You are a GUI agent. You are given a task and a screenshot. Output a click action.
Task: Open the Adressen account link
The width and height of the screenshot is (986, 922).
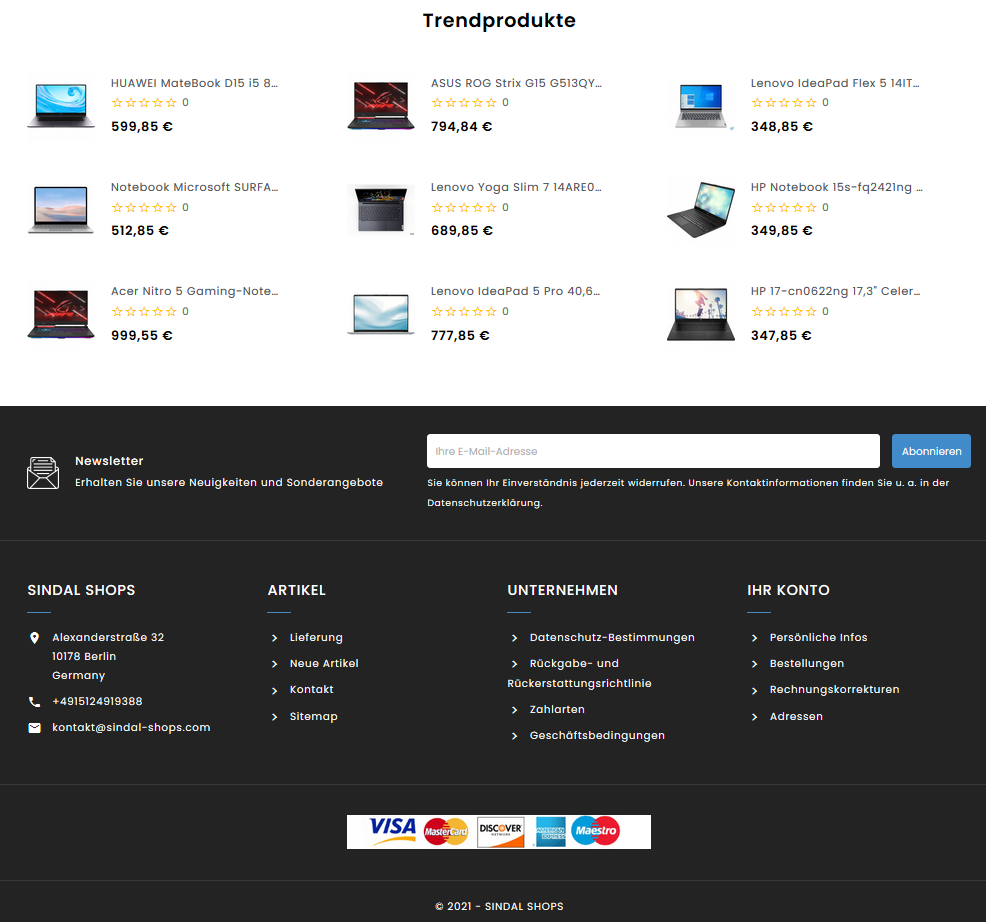coord(796,716)
